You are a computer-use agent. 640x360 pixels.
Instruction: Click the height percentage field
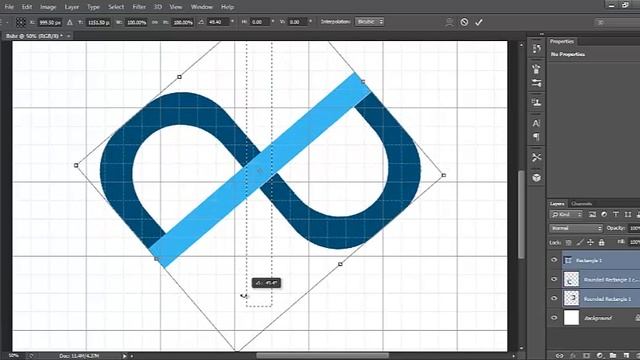(183, 22)
